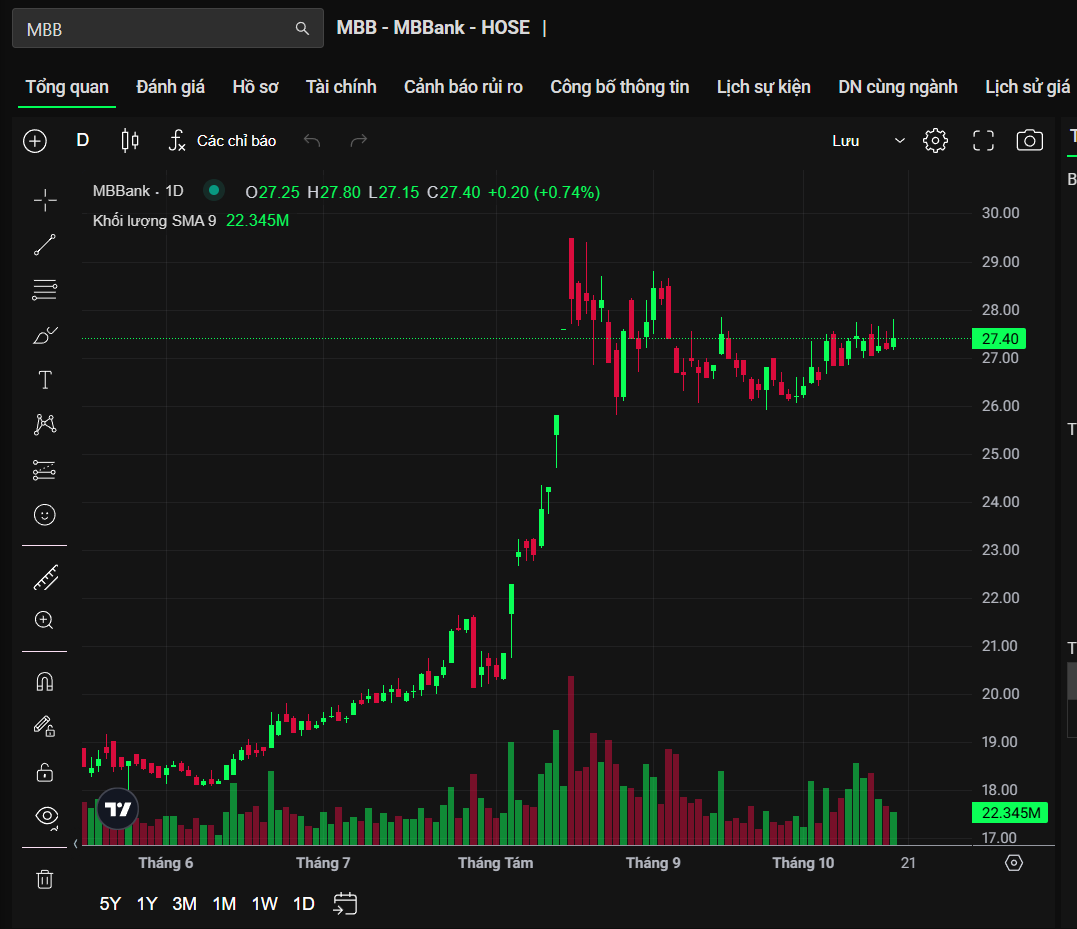The image size is (1077, 929).
Task: Take a chart snapshot with camera icon
Action: click(x=1029, y=141)
